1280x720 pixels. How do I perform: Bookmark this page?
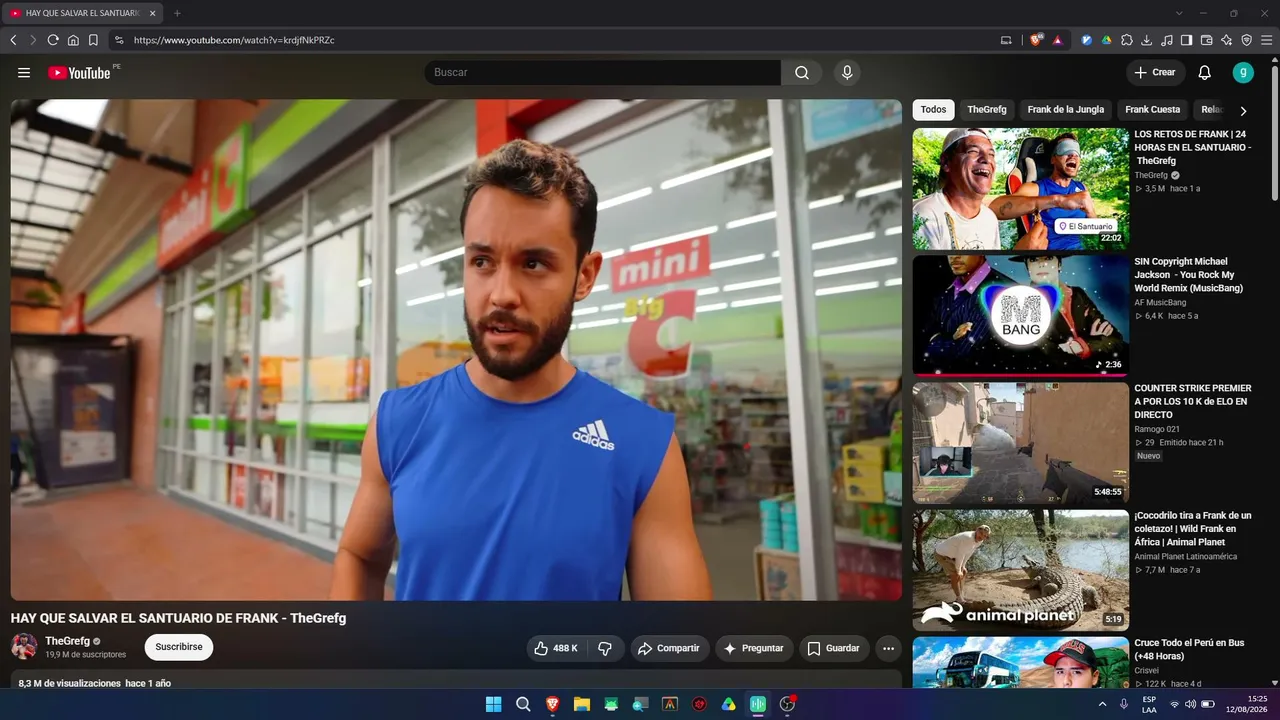[x=93, y=40]
